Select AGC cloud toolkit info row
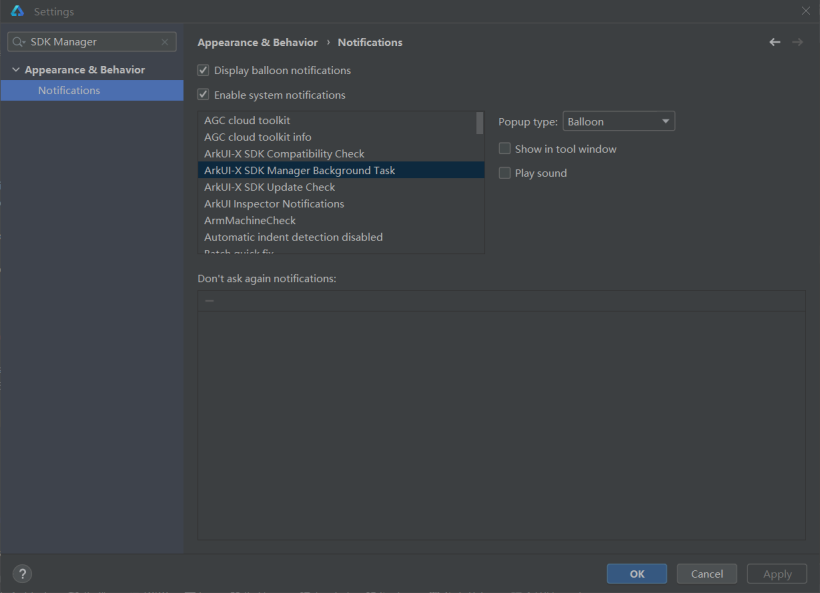The image size is (820, 593). coord(337,137)
